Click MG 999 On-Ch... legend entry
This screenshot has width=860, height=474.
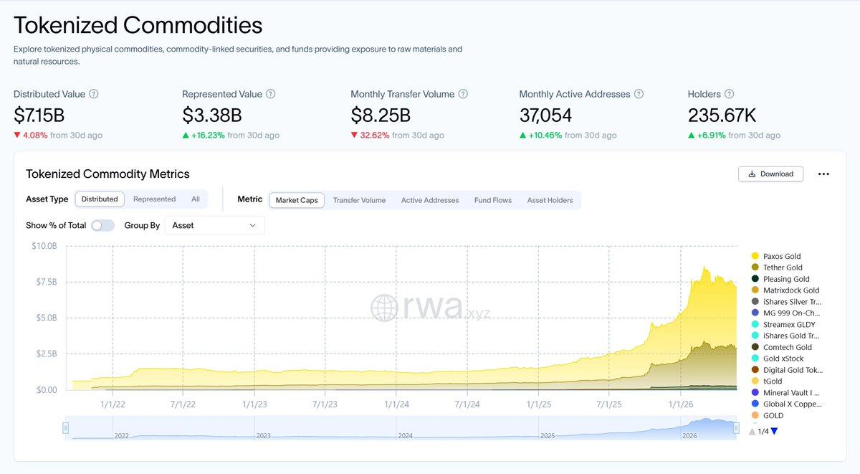pyautogui.click(x=786, y=313)
